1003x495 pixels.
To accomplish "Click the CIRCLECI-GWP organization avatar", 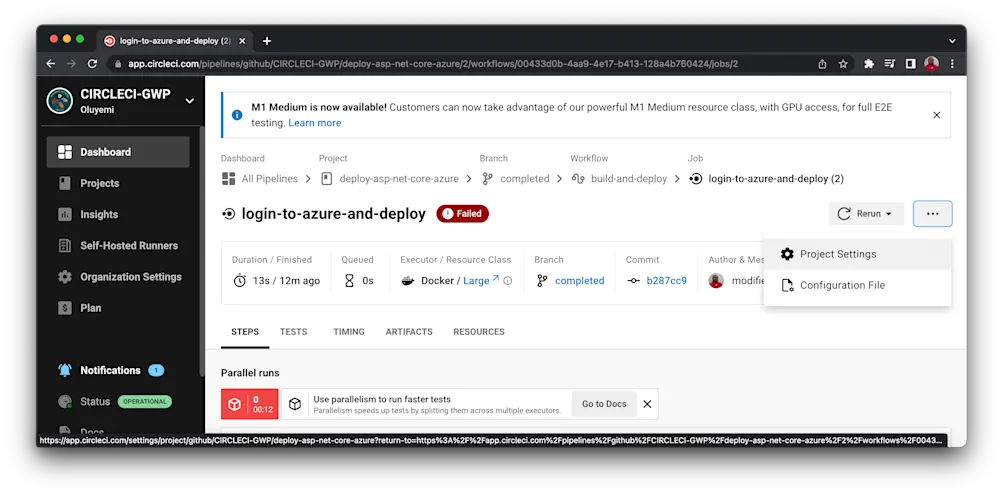I will tap(59, 101).
